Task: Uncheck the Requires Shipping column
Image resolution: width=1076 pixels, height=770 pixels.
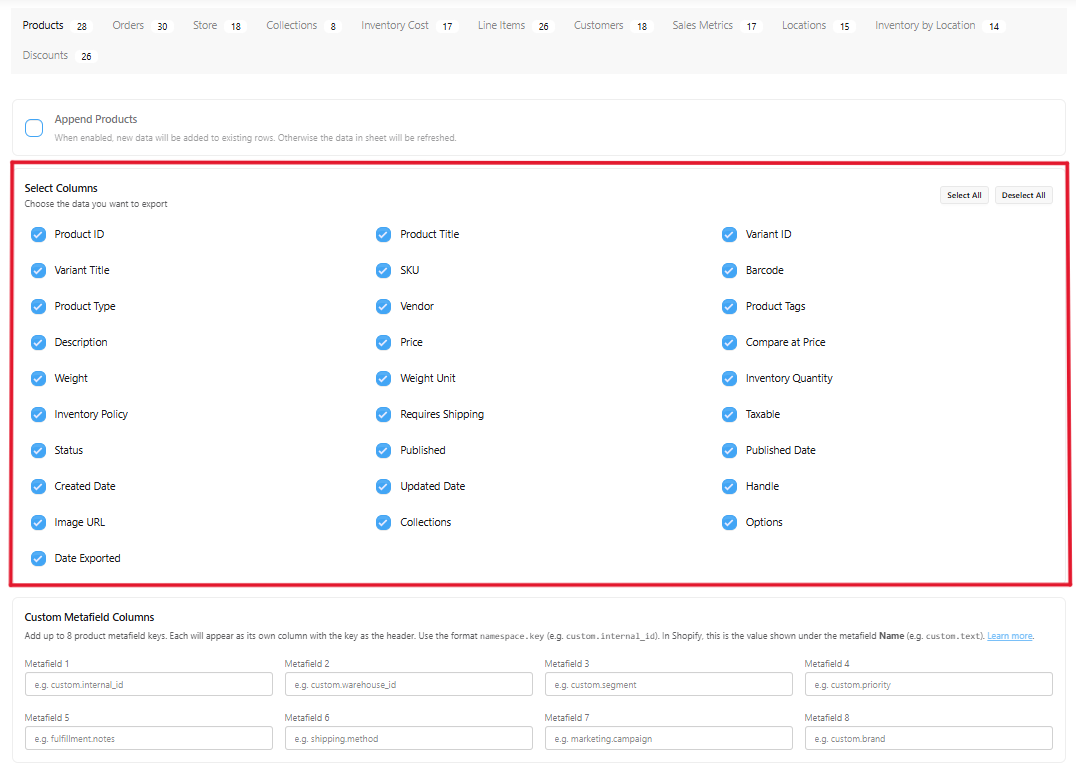Action: [x=384, y=415]
